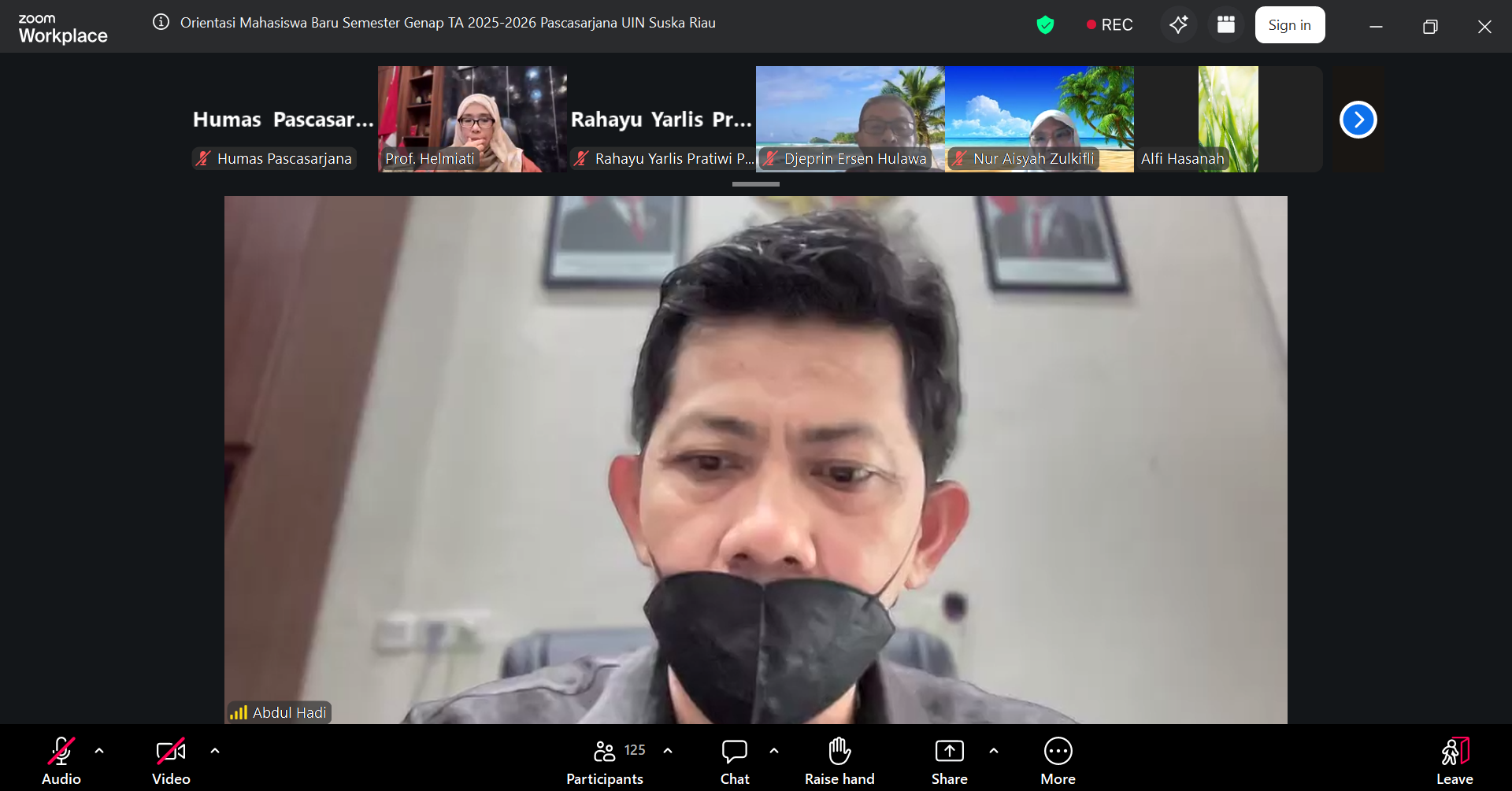The image size is (1512, 791).
Task: Turn on the camera with Video
Action: point(171,760)
